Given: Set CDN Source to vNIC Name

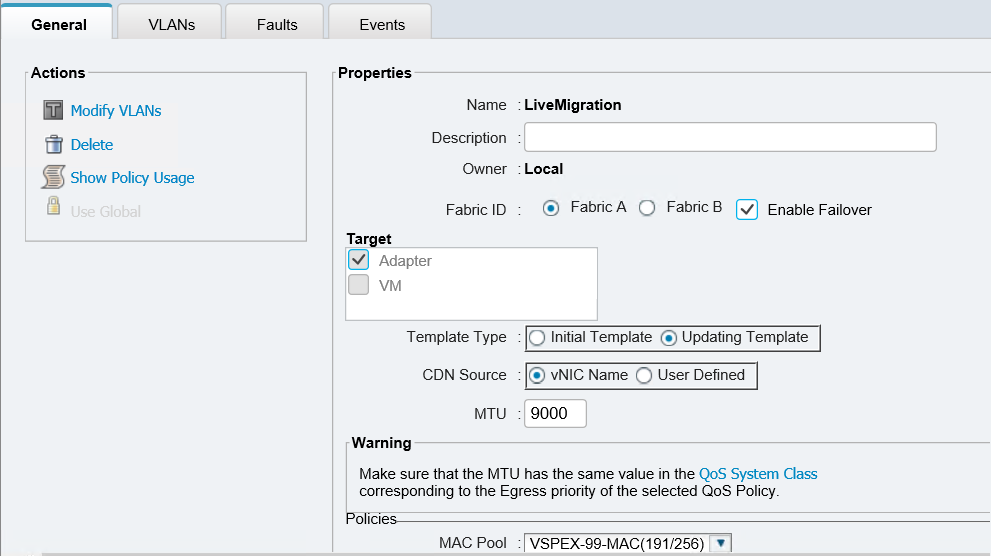Looking at the screenshot, I should 537,376.
